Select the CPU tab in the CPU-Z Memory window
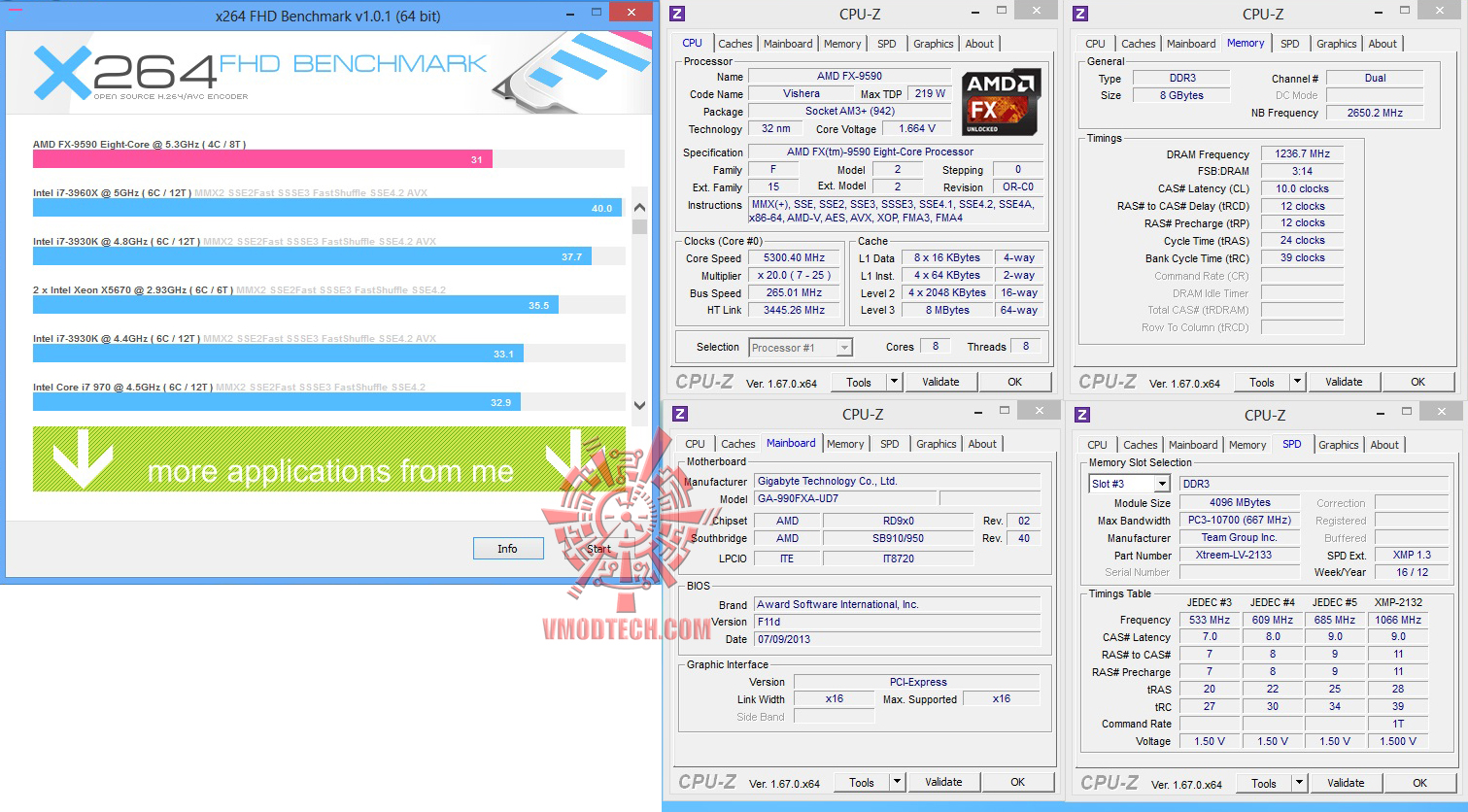Image resolution: width=1468 pixels, height=812 pixels. point(1096,44)
